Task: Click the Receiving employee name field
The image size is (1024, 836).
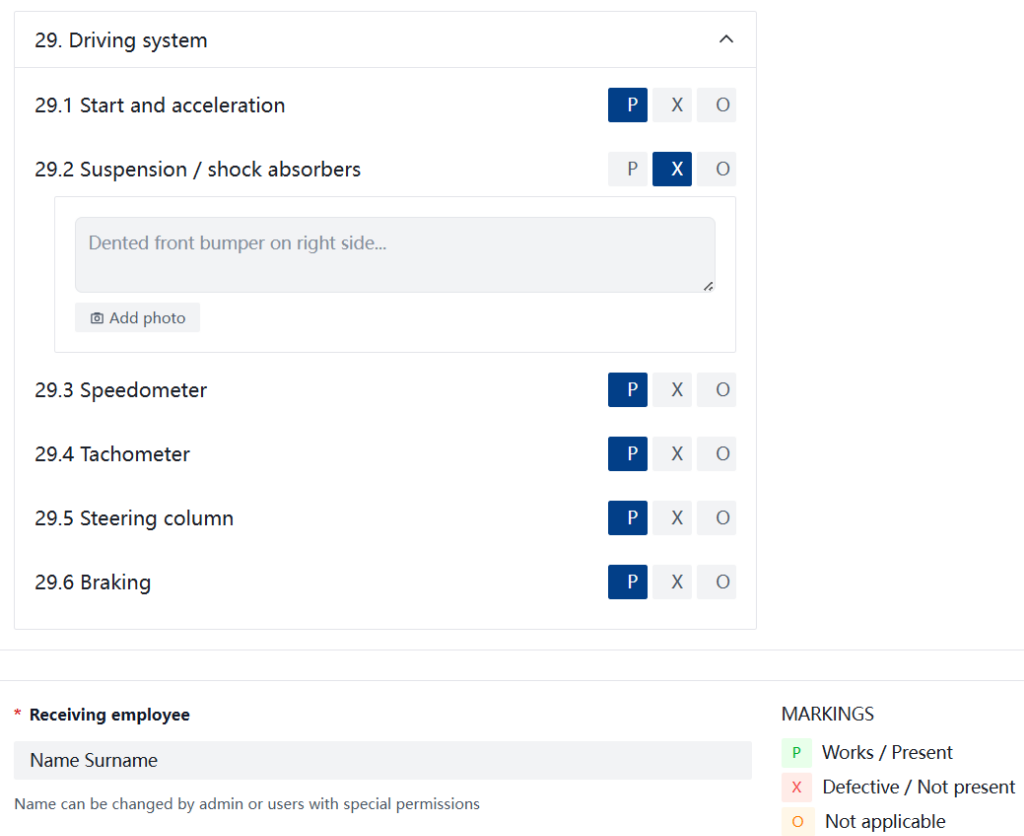Action: pyautogui.click(x=383, y=760)
